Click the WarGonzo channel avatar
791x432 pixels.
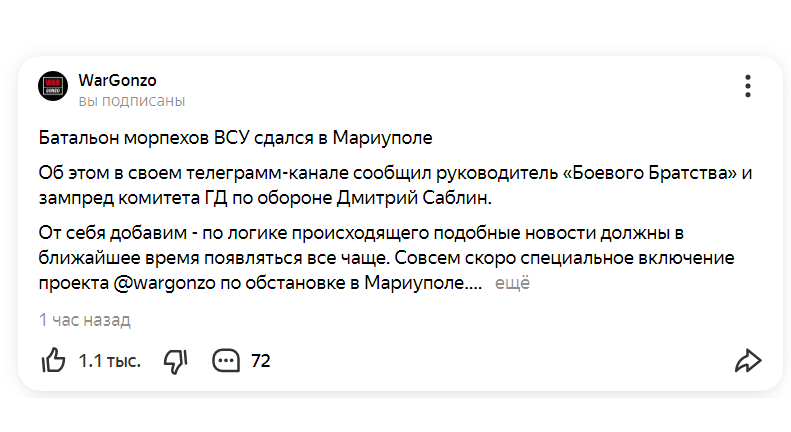pyautogui.click(x=53, y=86)
